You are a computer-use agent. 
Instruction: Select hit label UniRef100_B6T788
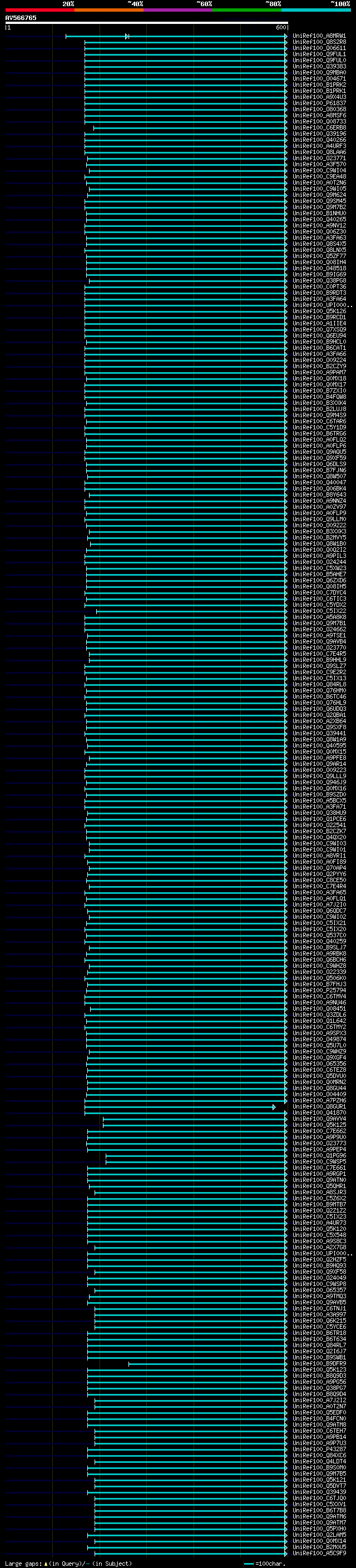coord(319,1510)
